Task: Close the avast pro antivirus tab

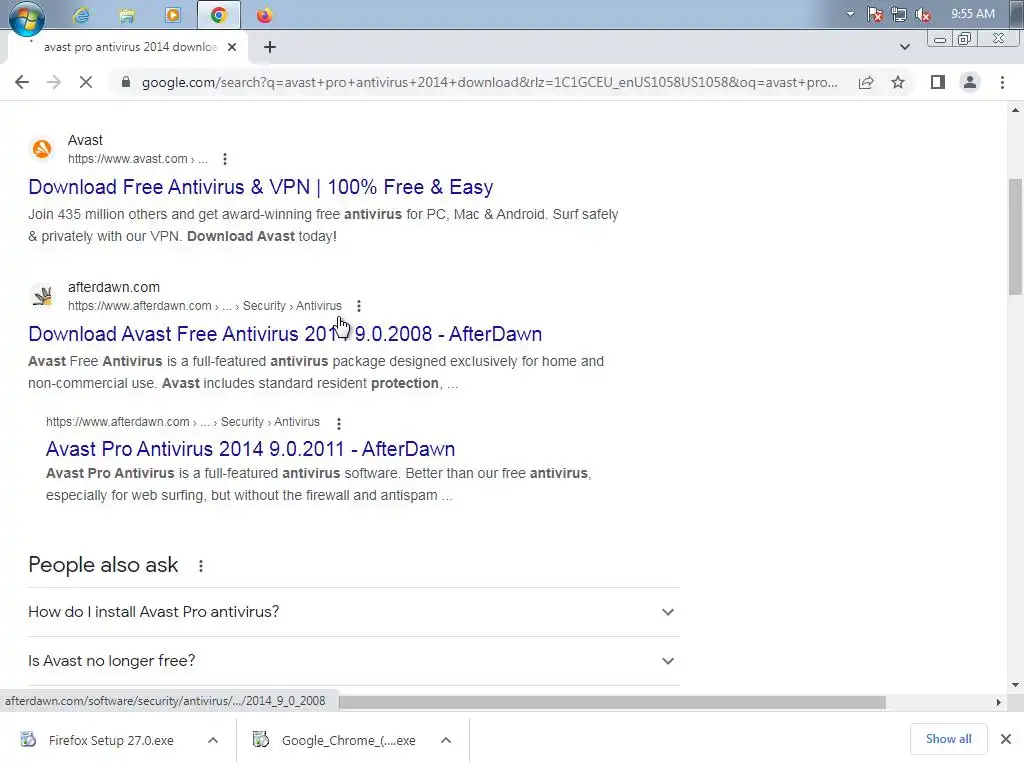Action: tap(232, 47)
